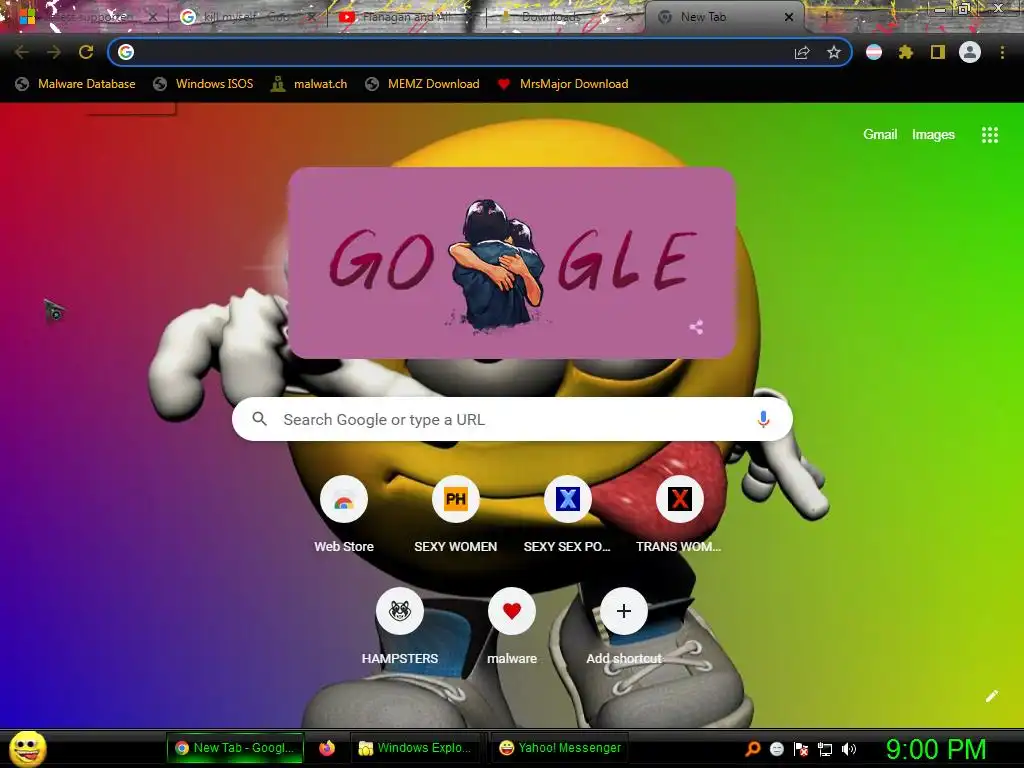
Task: Go back using the back arrow
Action: (21, 52)
